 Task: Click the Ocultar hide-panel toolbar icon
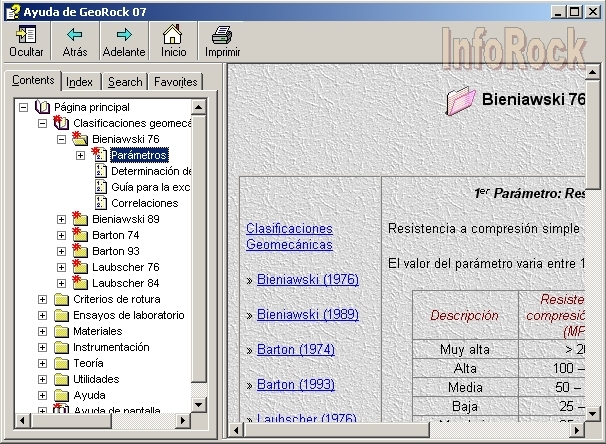point(25,35)
